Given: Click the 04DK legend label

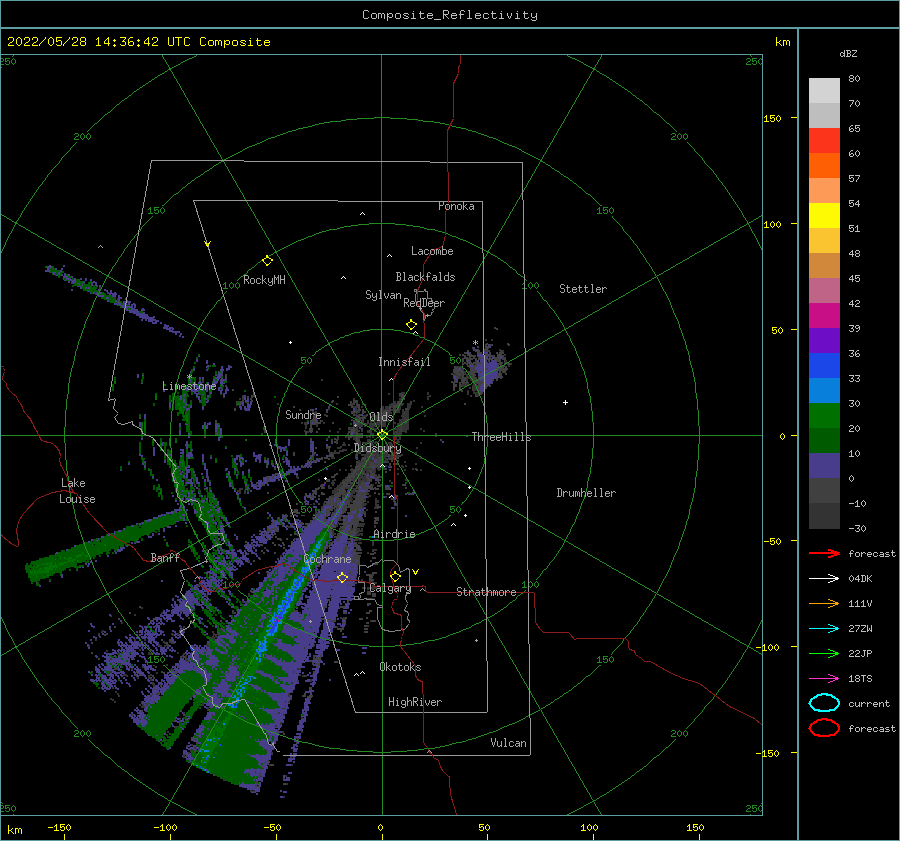Looking at the screenshot, I should coord(860,578).
